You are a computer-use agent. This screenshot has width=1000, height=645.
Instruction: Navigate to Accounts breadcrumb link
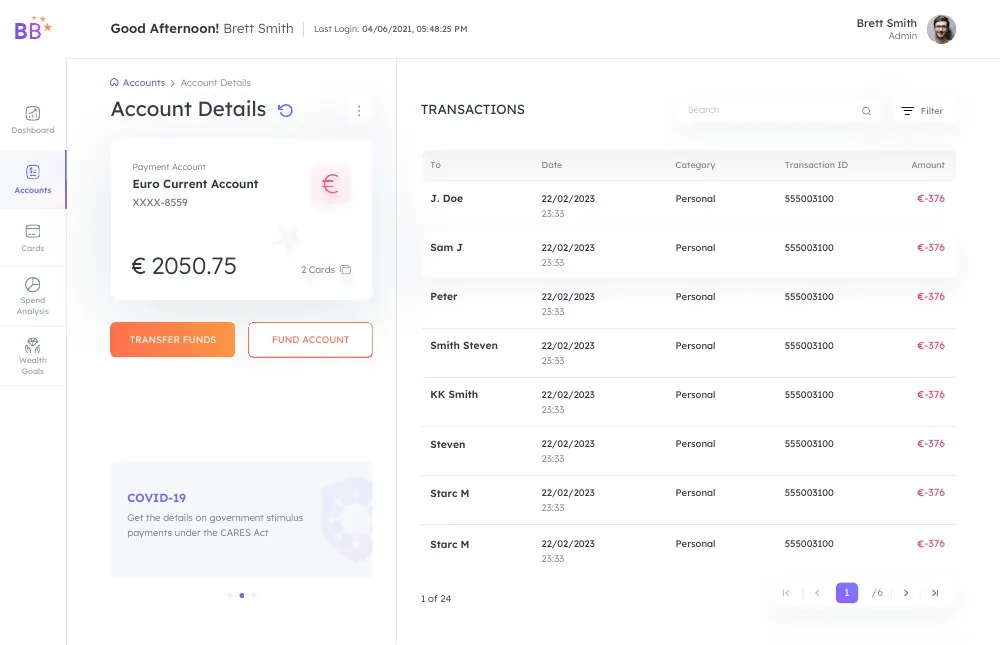[143, 82]
